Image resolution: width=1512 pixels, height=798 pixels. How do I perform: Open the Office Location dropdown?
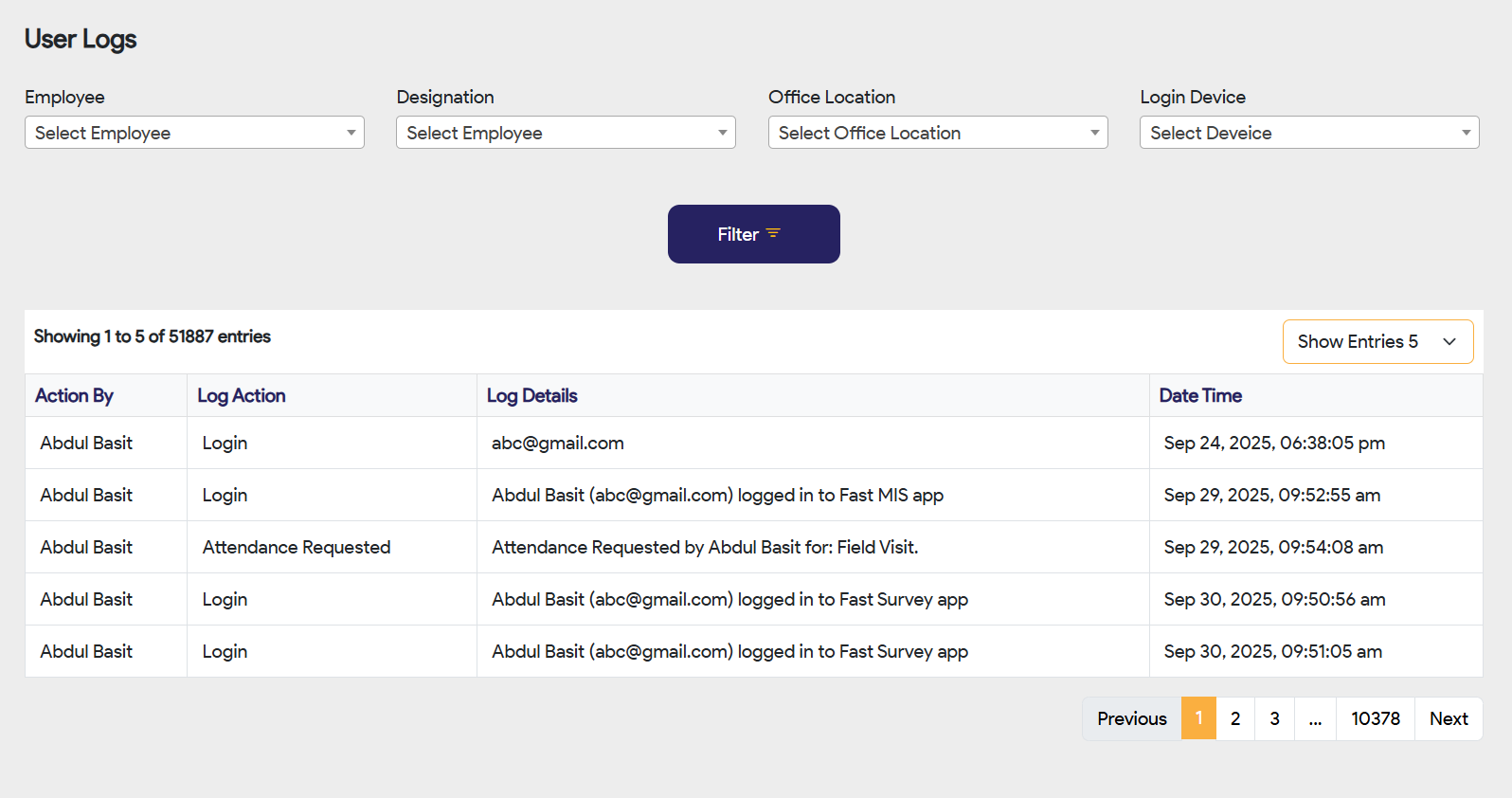(937, 133)
